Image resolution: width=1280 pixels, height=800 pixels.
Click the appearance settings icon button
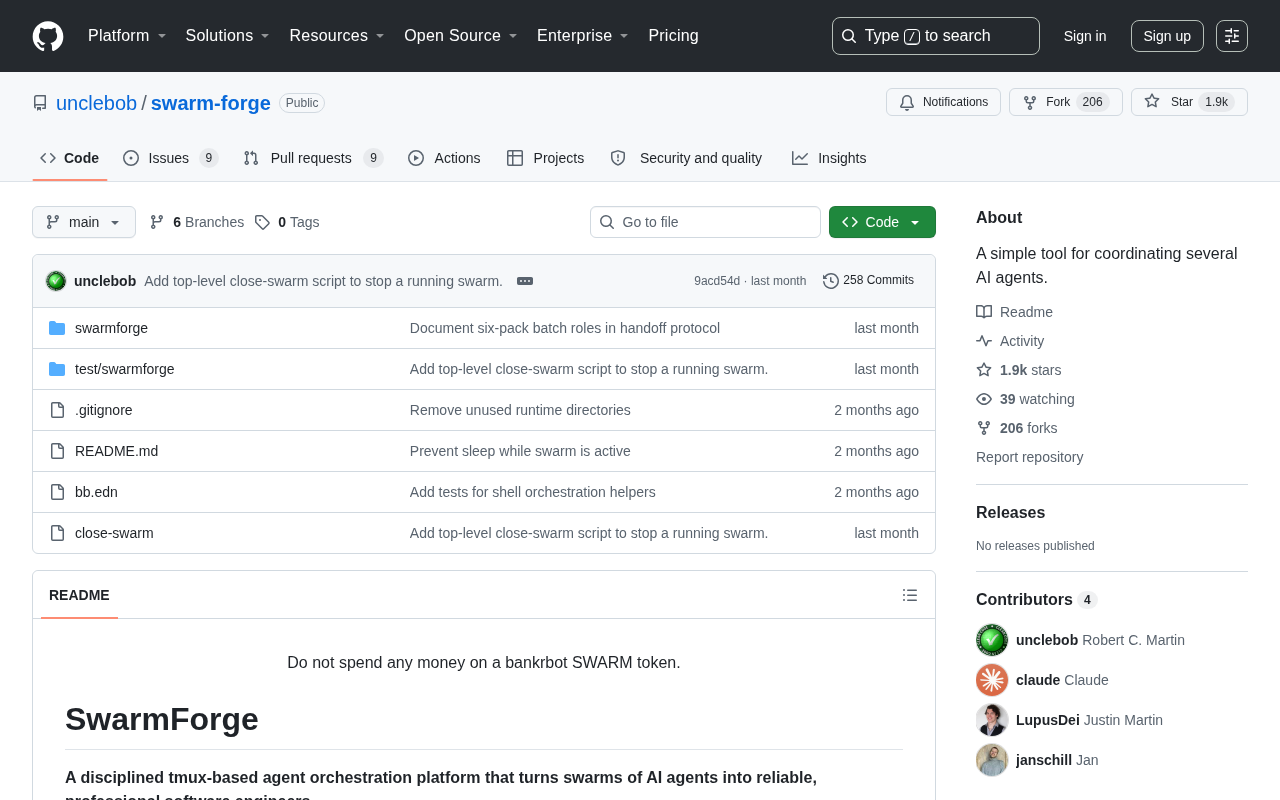pos(1232,36)
